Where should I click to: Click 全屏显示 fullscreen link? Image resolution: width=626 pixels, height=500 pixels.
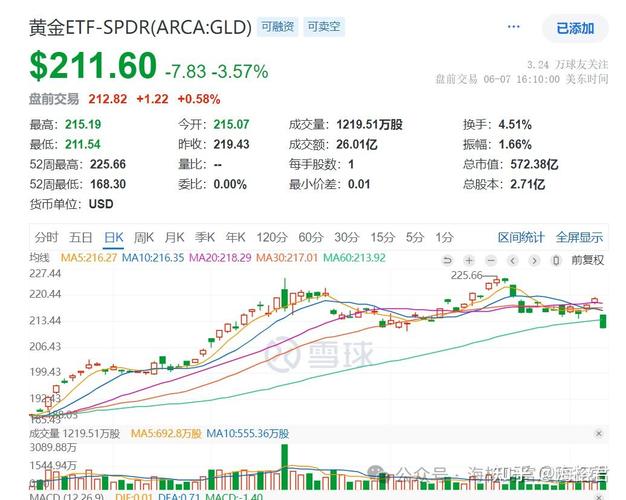coord(579,237)
